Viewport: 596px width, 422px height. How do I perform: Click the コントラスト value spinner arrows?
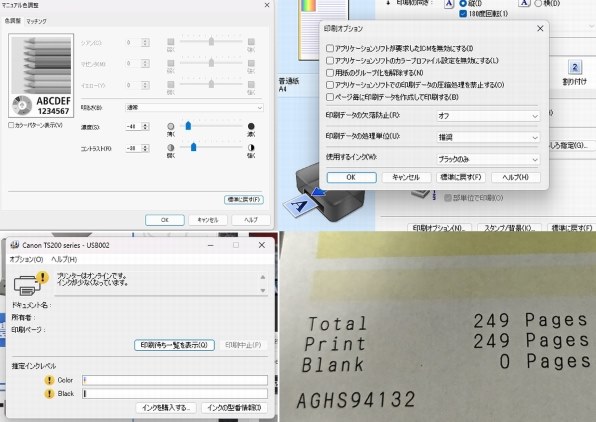pyautogui.click(x=145, y=148)
